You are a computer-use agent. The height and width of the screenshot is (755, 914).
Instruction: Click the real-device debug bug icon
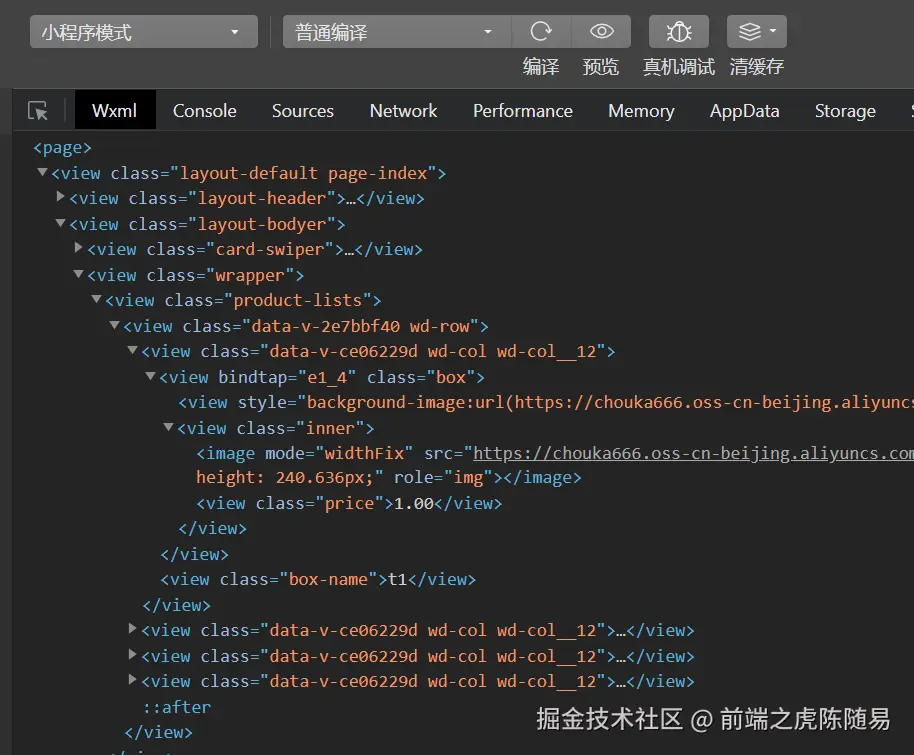pos(679,31)
